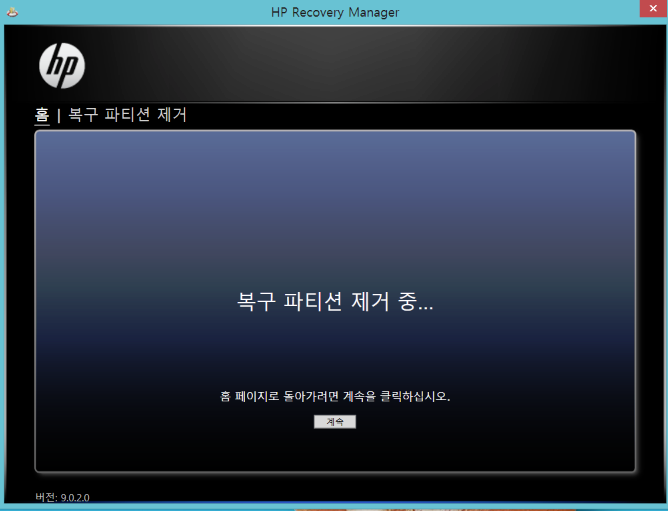Go to 홈 breadcrumb link

pos(42,115)
